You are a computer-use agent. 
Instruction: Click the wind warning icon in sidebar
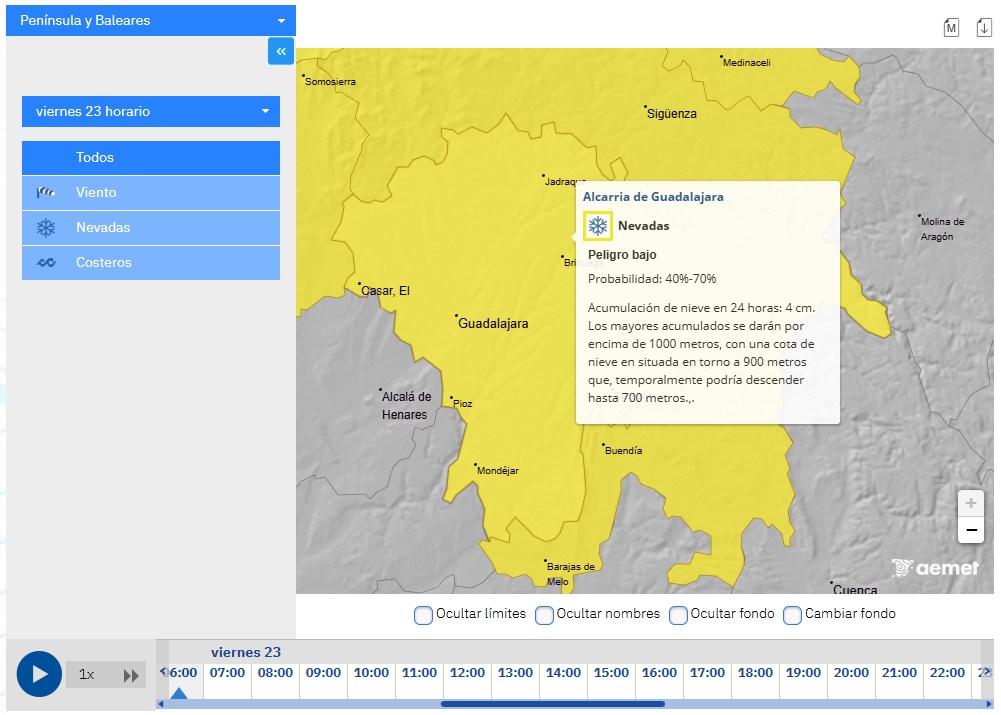click(x=46, y=193)
